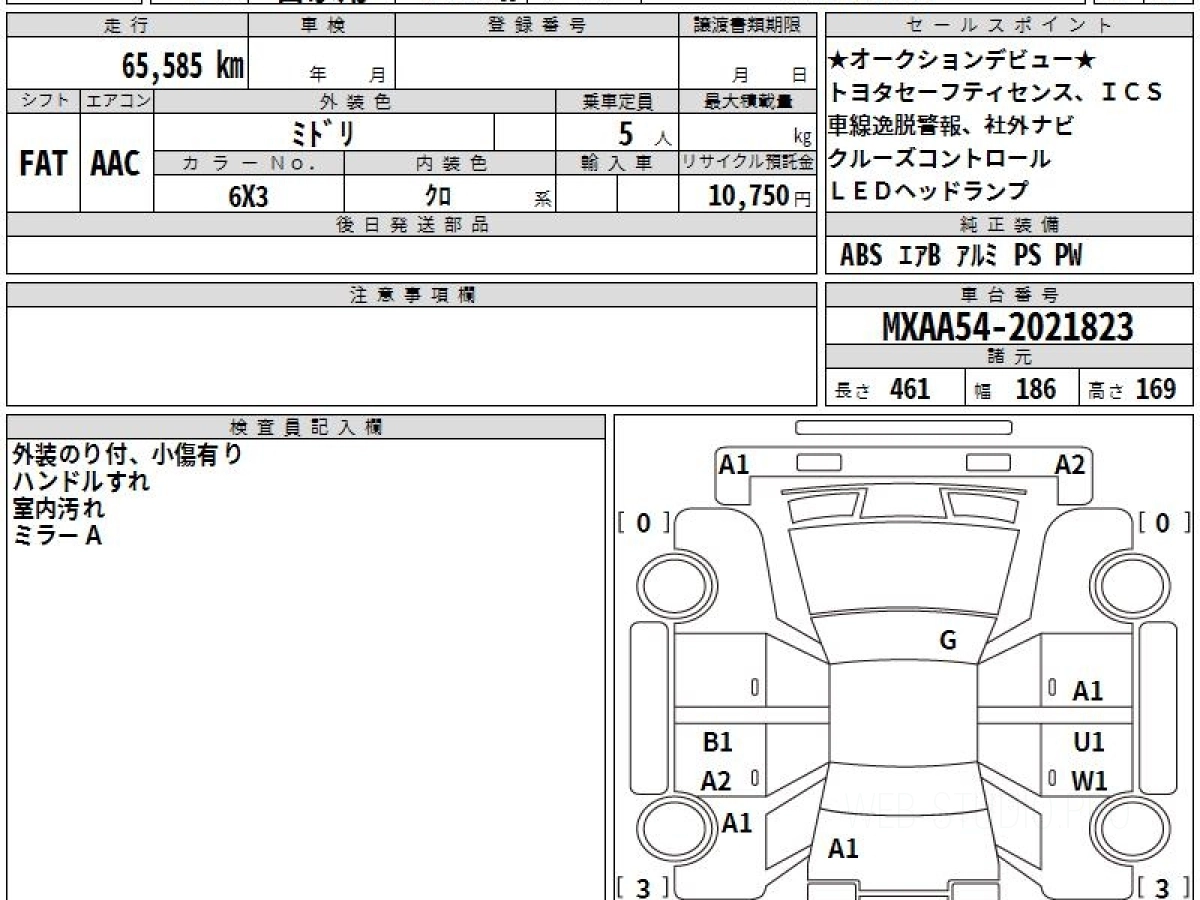Click the 最大積載量 header
Image resolution: width=1200 pixels, height=900 pixels.
pyautogui.click(x=747, y=101)
